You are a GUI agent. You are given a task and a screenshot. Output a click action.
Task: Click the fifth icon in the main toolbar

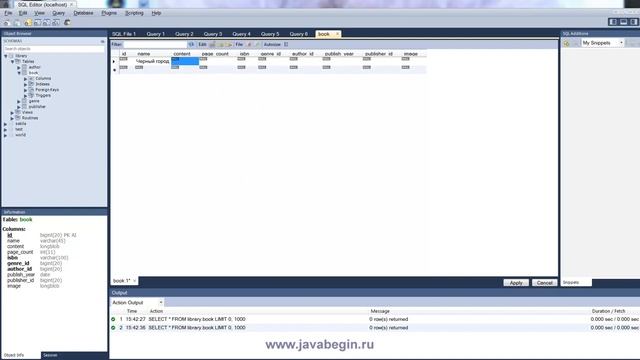(47, 23)
